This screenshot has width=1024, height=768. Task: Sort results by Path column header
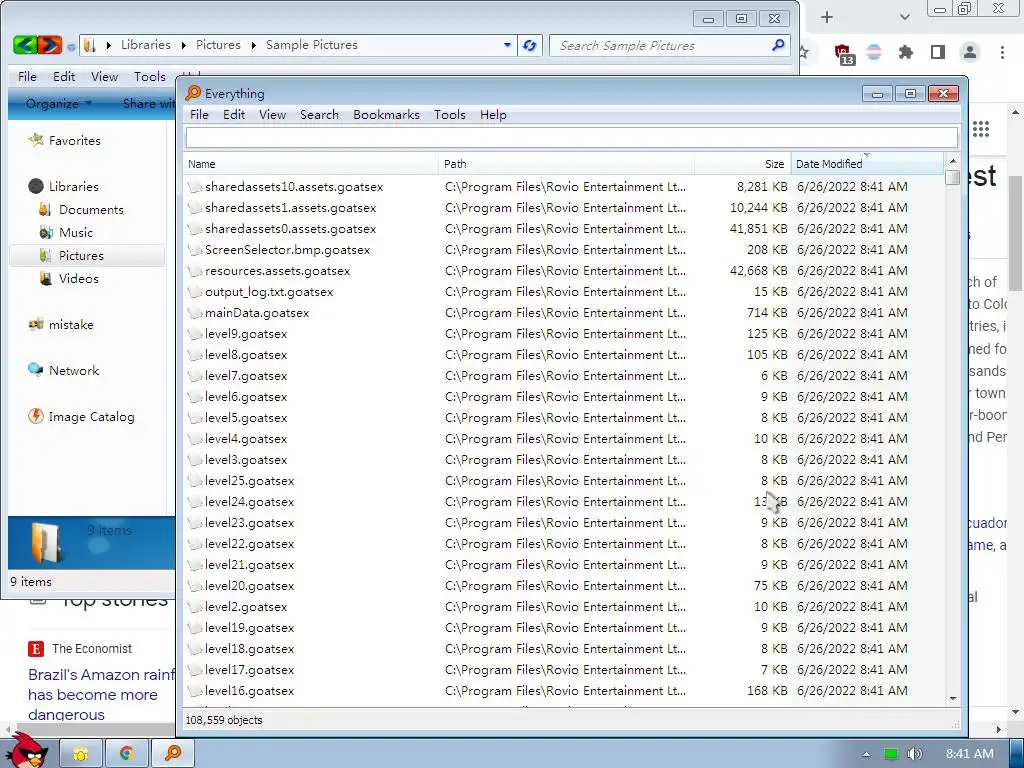point(566,164)
